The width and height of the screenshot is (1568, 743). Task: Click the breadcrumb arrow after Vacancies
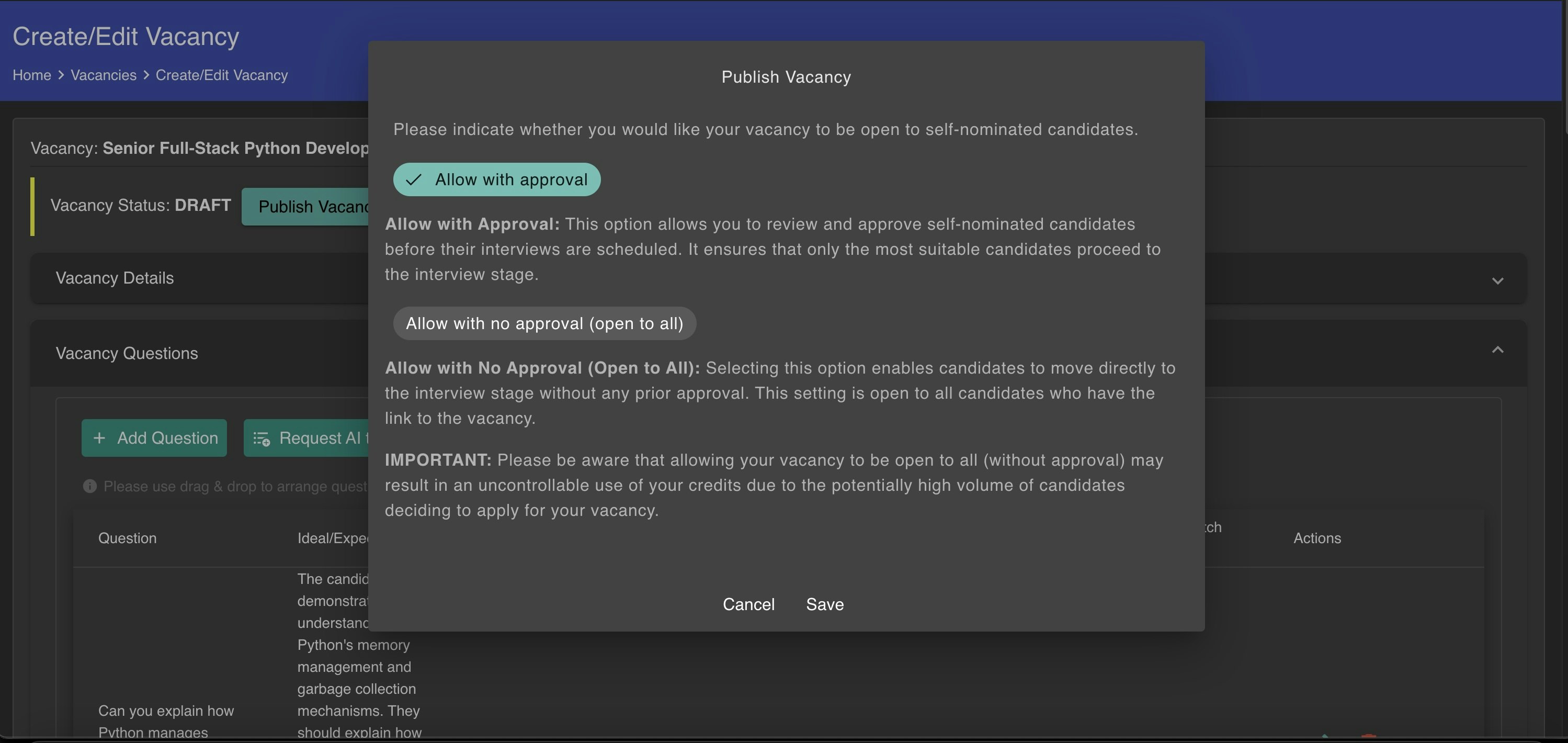click(146, 75)
